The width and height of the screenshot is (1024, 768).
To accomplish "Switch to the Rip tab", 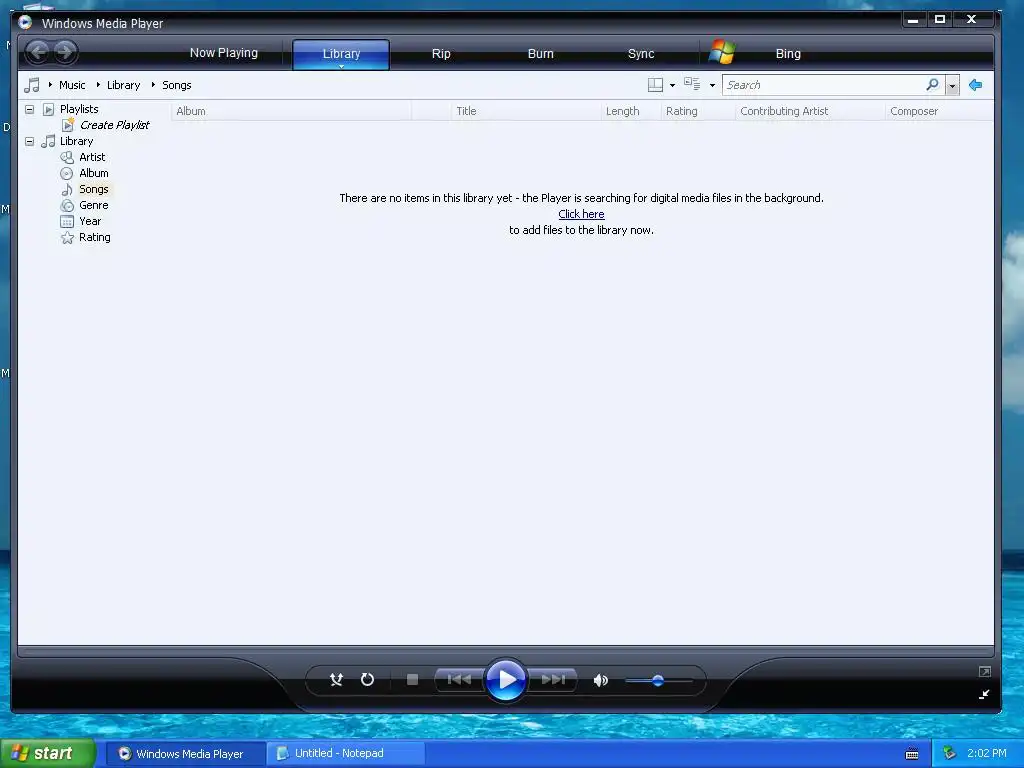I will click(x=441, y=54).
